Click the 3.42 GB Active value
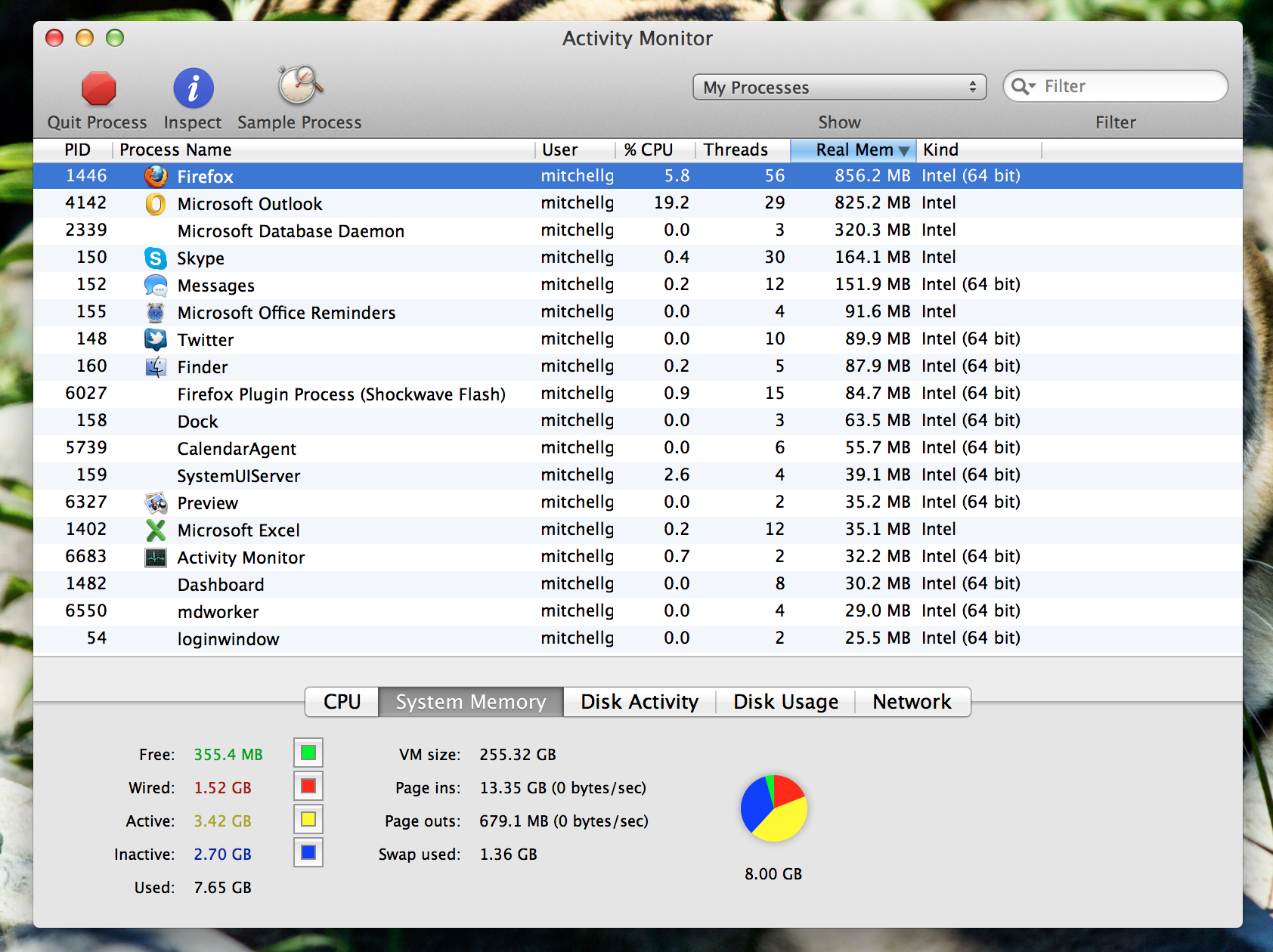 coord(222,821)
